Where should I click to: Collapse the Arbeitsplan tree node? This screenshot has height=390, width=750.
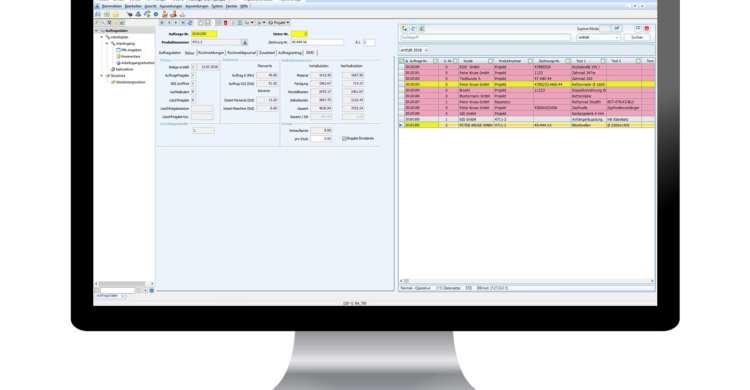tap(101, 37)
